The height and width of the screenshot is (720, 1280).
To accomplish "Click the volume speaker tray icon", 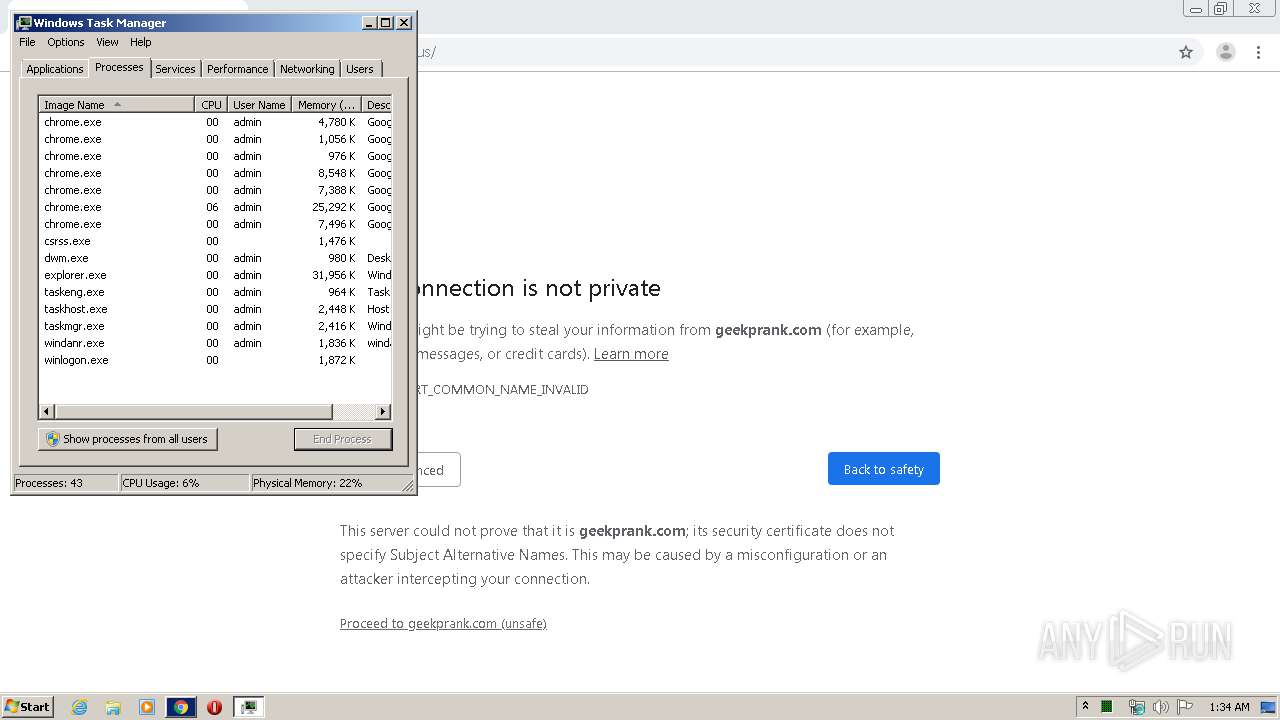I will pos(1160,707).
